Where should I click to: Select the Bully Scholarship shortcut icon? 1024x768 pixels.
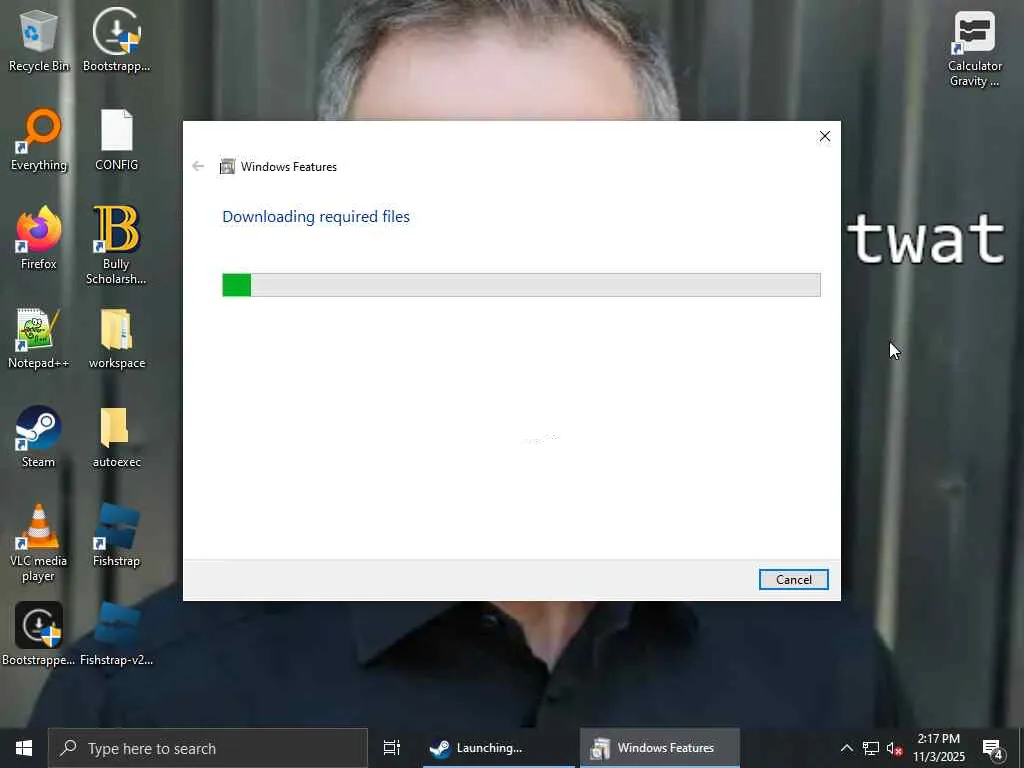point(116,246)
